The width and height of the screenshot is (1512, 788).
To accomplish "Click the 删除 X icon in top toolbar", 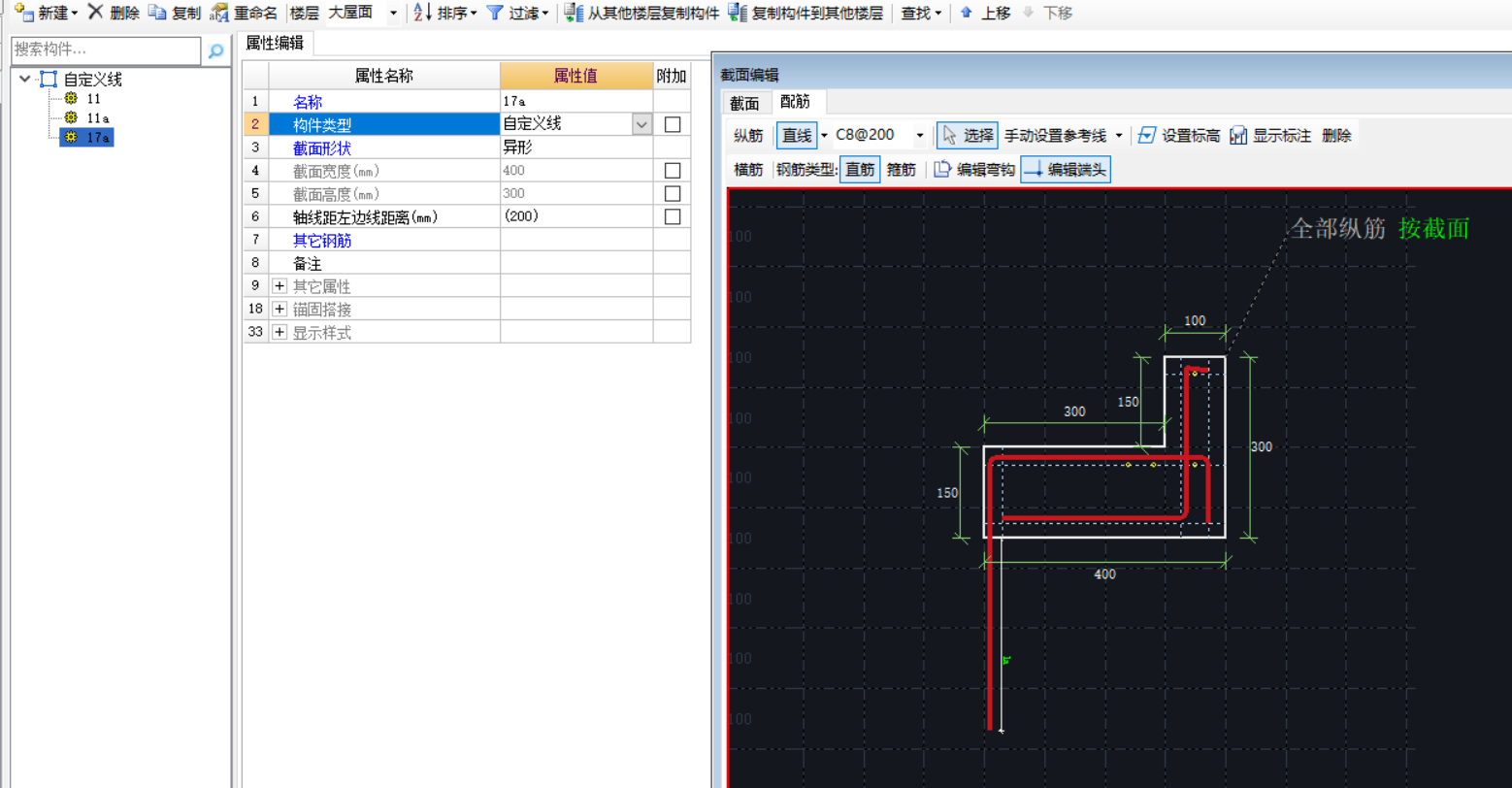I will (95, 13).
